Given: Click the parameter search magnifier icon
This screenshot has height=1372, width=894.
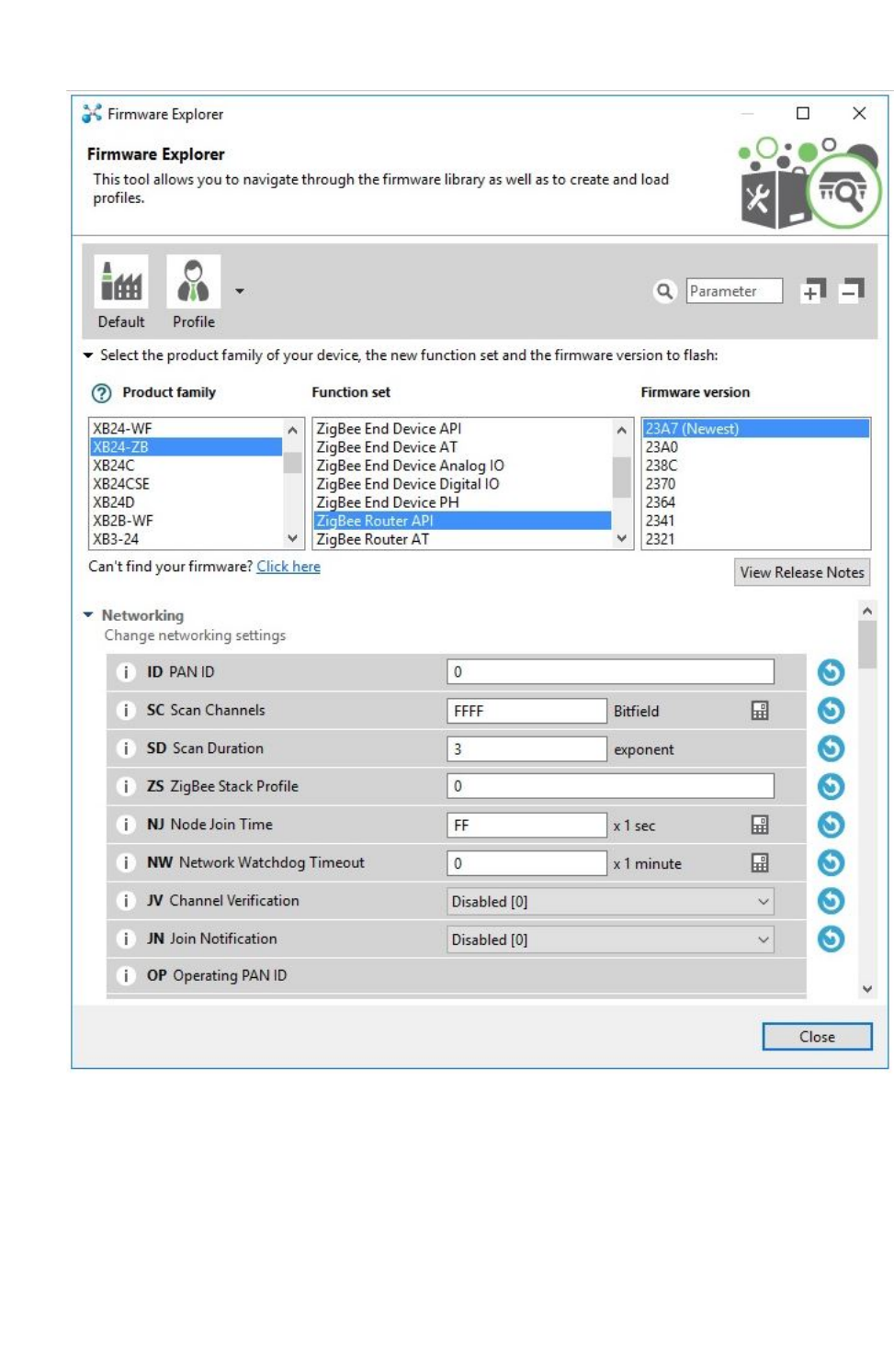Looking at the screenshot, I should 664,291.
